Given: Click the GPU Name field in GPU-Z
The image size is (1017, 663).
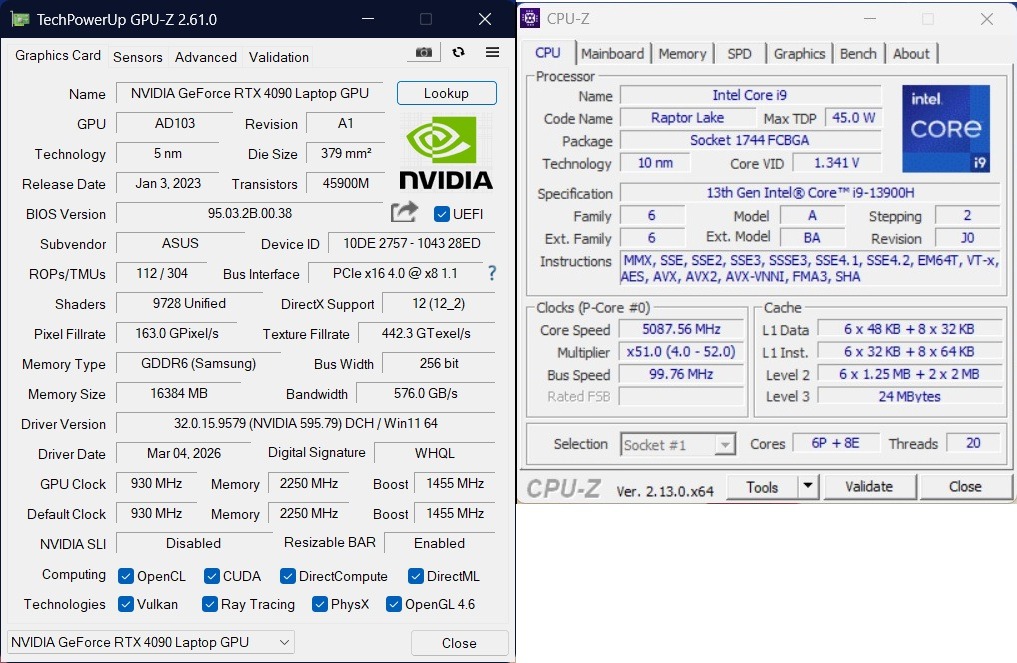Looking at the screenshot, I should 250,93.
